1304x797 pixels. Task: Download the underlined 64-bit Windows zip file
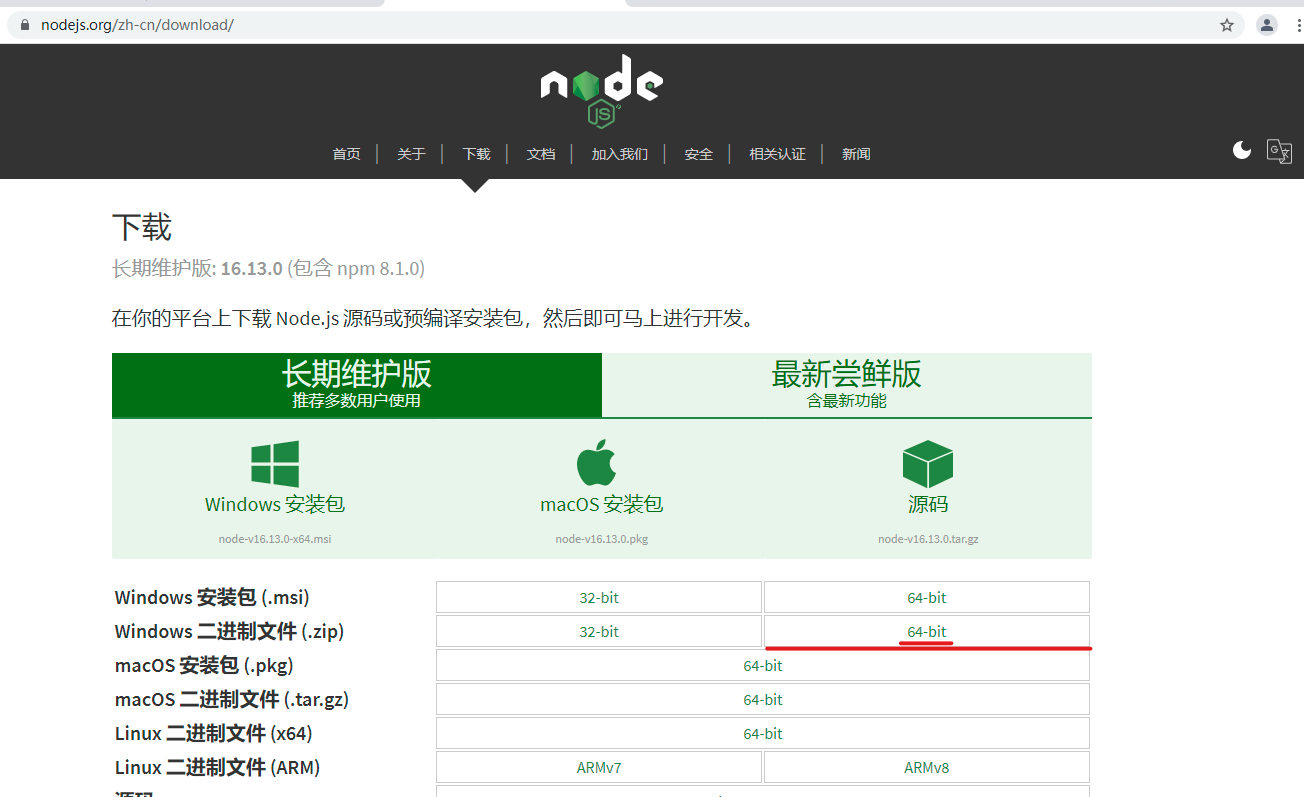(926, 631)
